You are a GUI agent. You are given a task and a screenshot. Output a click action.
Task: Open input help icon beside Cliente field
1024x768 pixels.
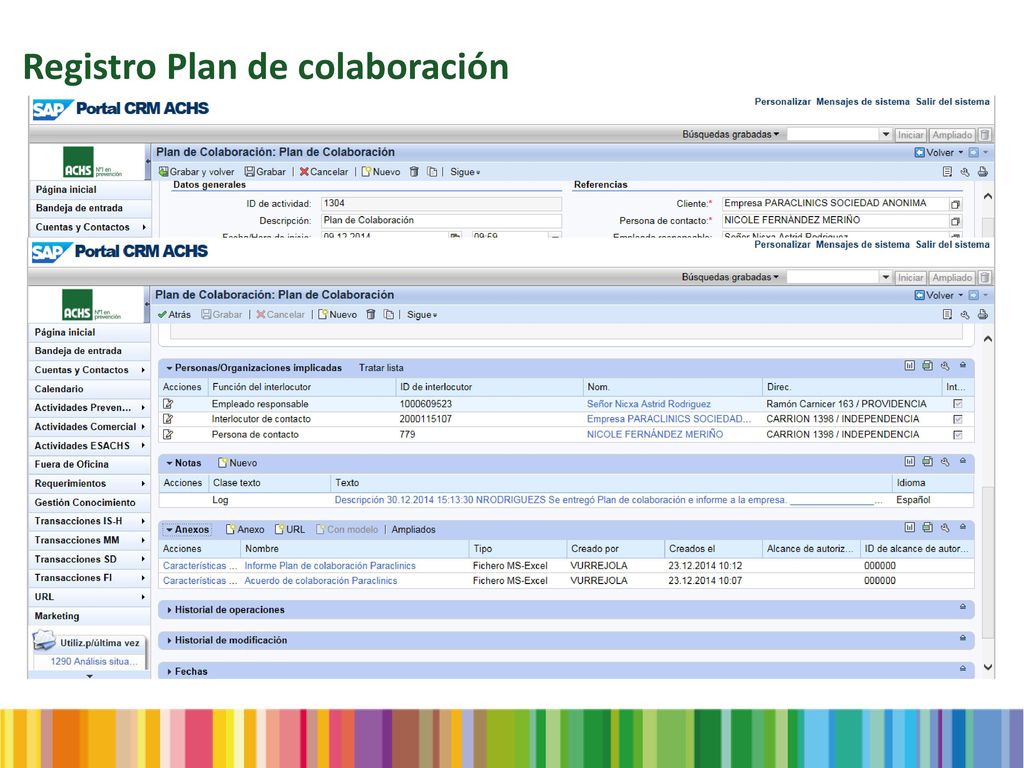pyautogui.click(x=955, y=204)
